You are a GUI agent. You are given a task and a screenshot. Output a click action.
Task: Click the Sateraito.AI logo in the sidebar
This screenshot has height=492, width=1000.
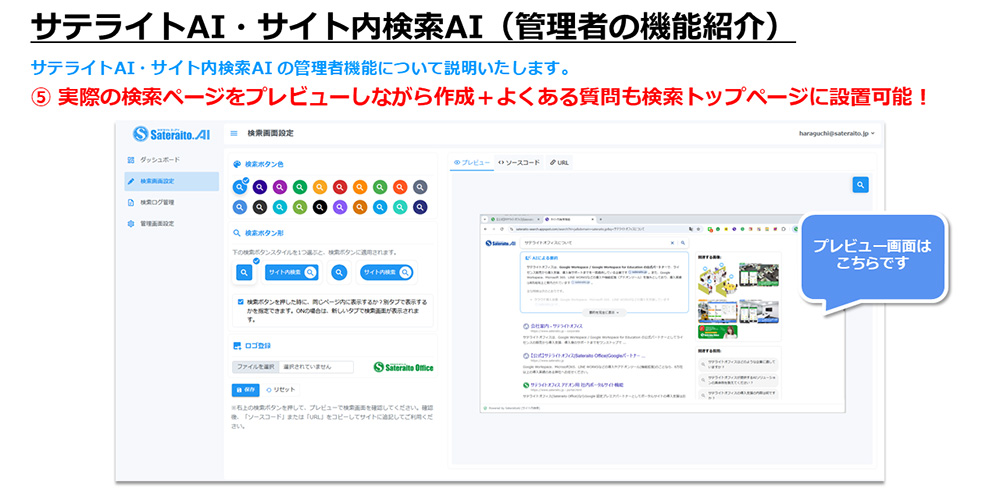(x=172, y=134)
